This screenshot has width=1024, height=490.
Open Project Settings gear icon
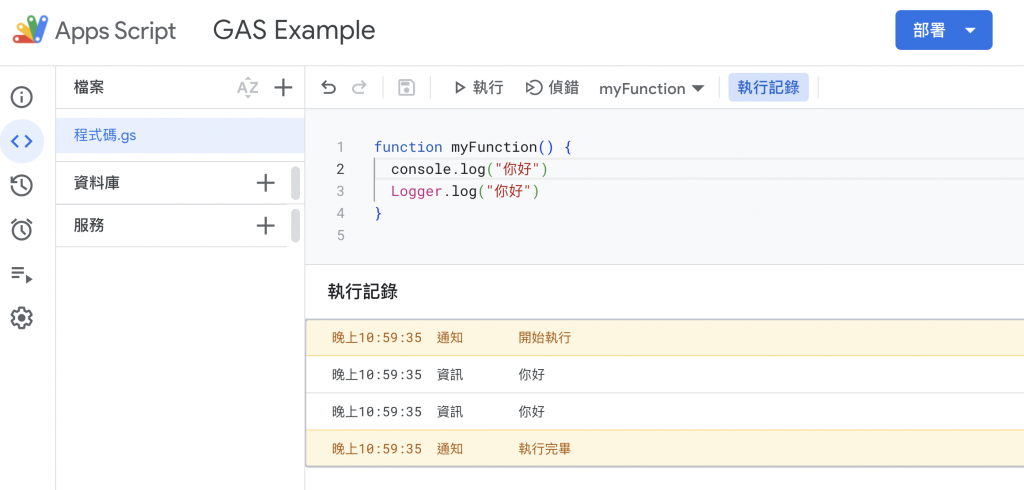pos(21,318)
